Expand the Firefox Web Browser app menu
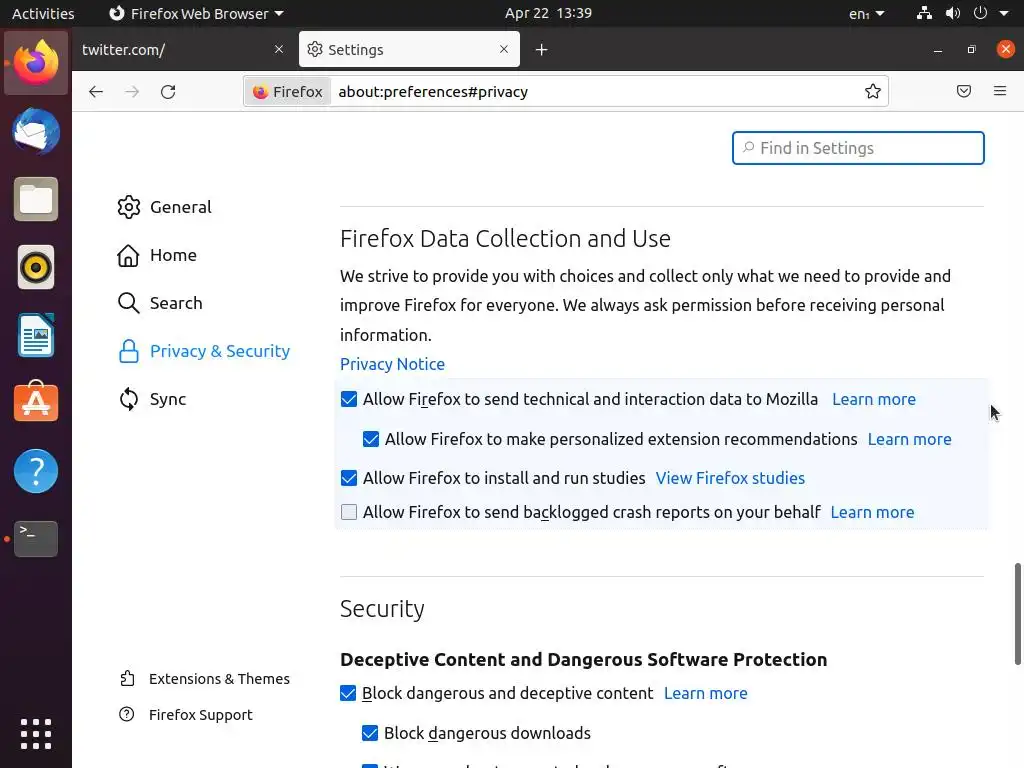1024x768 pixels. click(195, 14)
